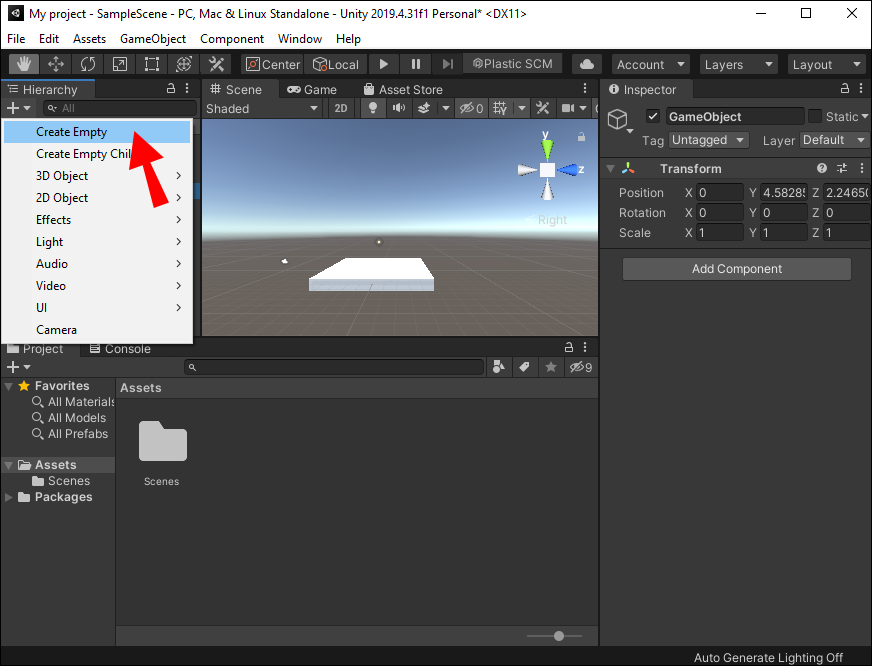
Task: Adjust the asset icon size slider
Action: (x=559, y=636)
